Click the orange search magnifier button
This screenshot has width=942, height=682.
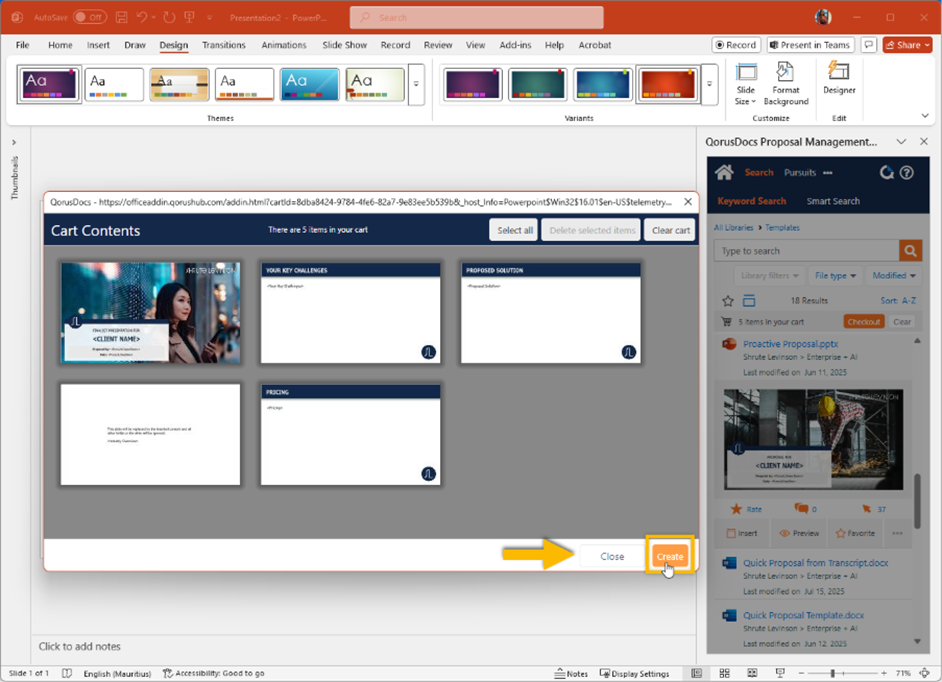pyautogui.click(x=910, y=251)
